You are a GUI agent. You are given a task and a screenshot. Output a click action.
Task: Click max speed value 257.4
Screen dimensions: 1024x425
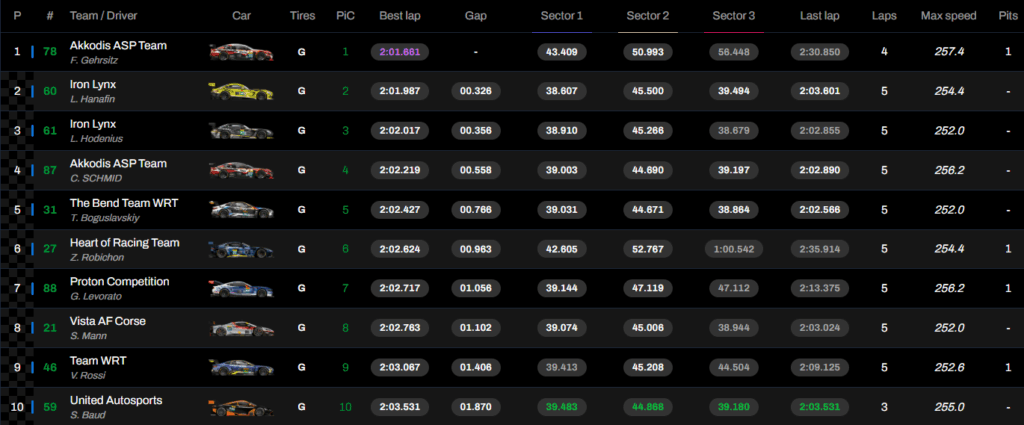click(x=949, y=52)
